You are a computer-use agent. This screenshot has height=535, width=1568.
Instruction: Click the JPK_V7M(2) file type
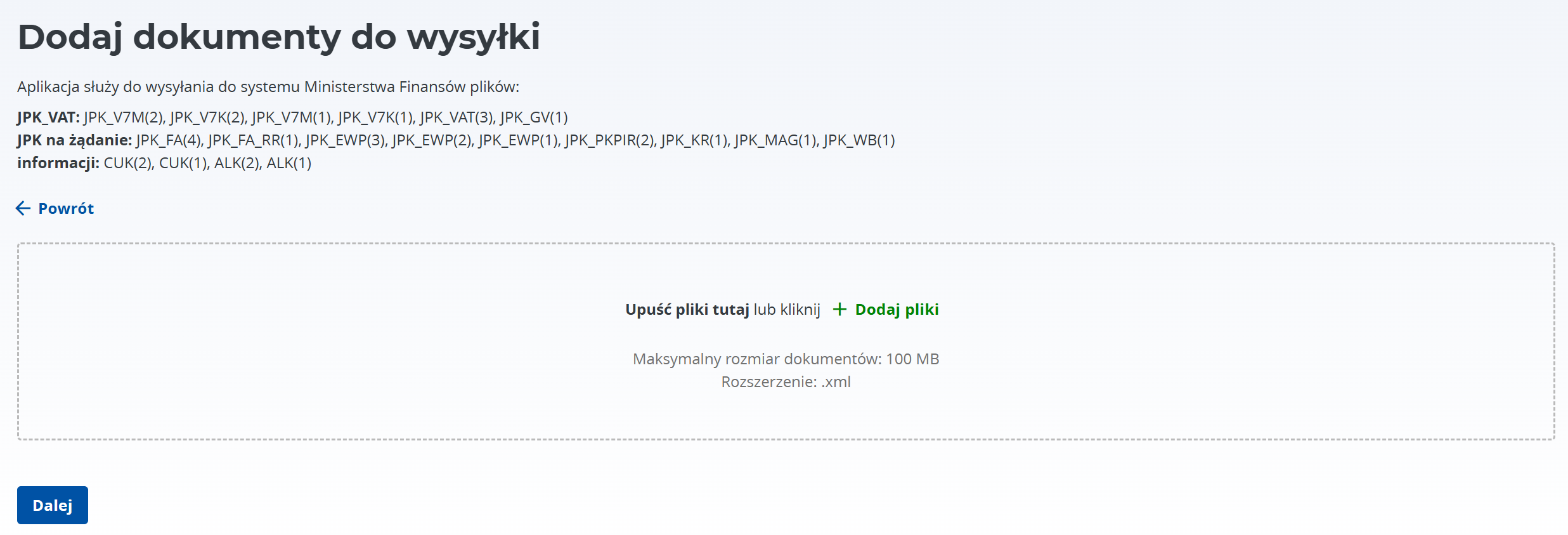pyautogui.click(x=124, y=117)
